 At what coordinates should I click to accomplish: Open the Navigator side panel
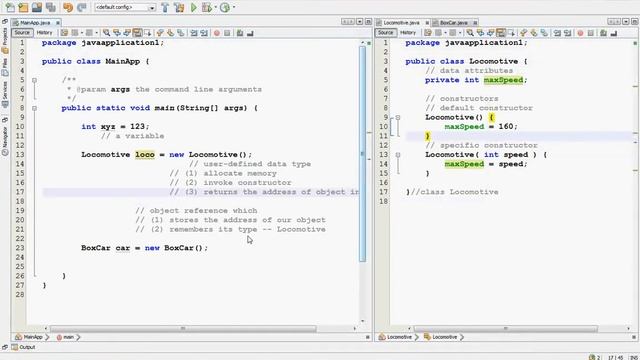click(5, 141)
